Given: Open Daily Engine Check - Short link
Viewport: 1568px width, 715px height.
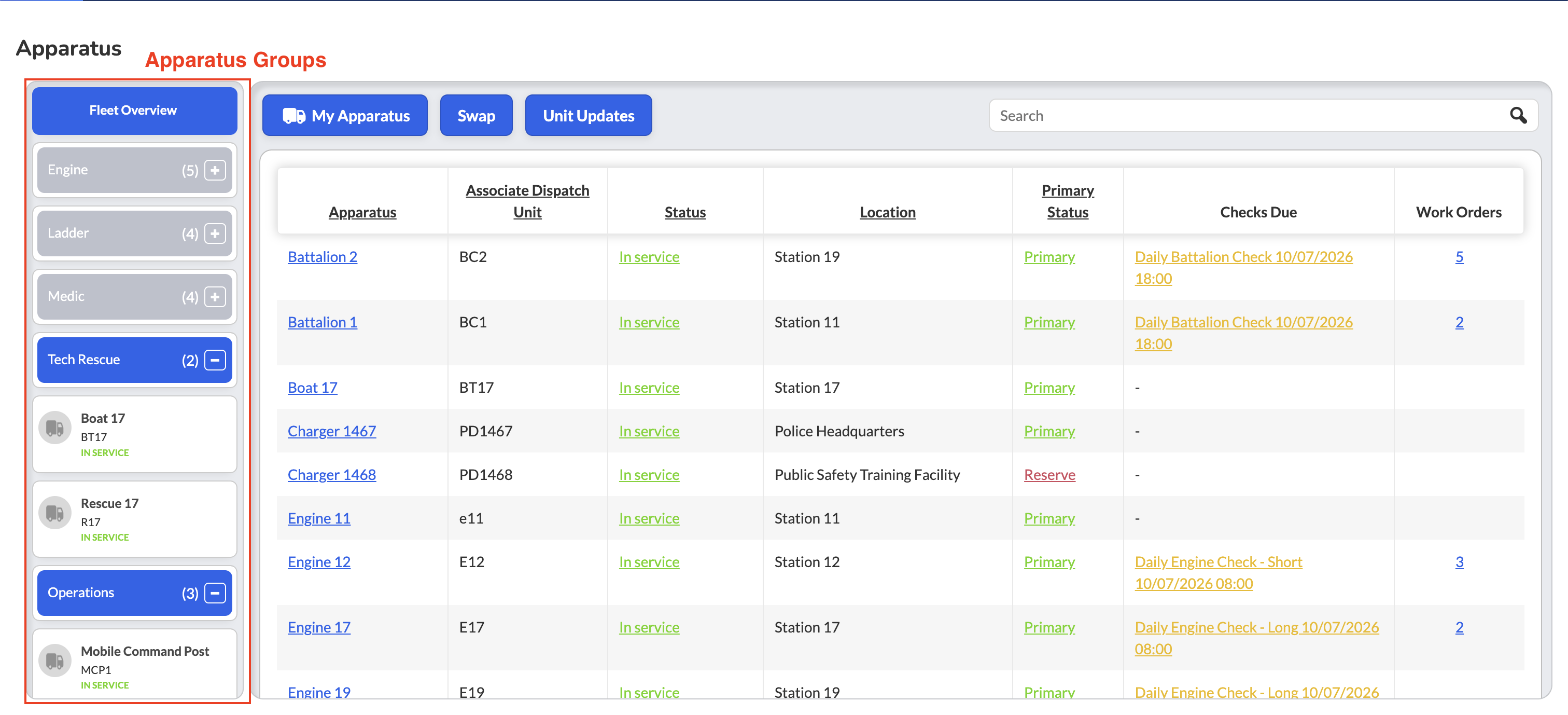Looking at the screenshot, I should (x=1218, y=573).
